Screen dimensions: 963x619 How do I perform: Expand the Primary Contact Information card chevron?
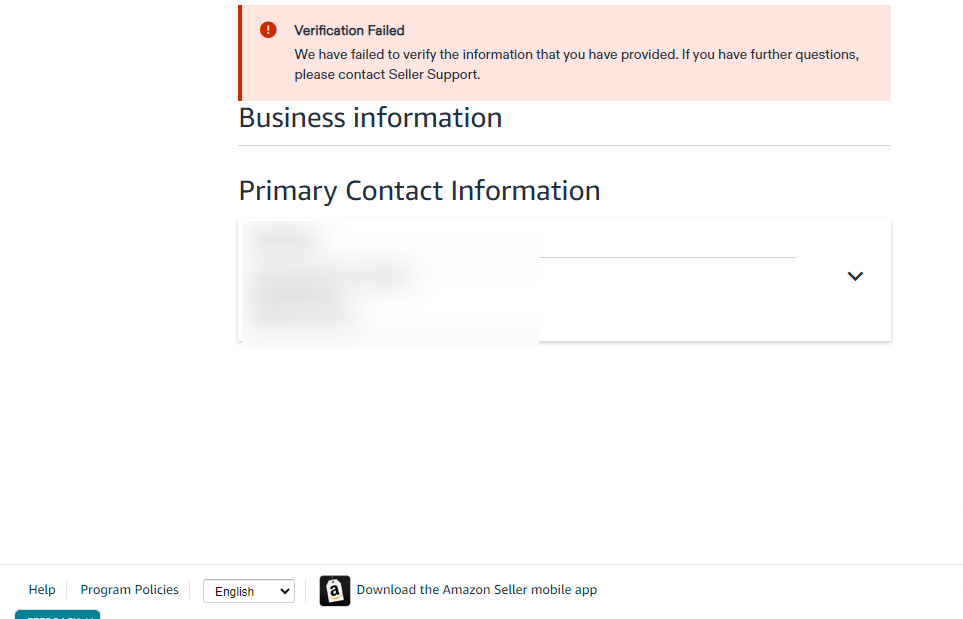855,276
